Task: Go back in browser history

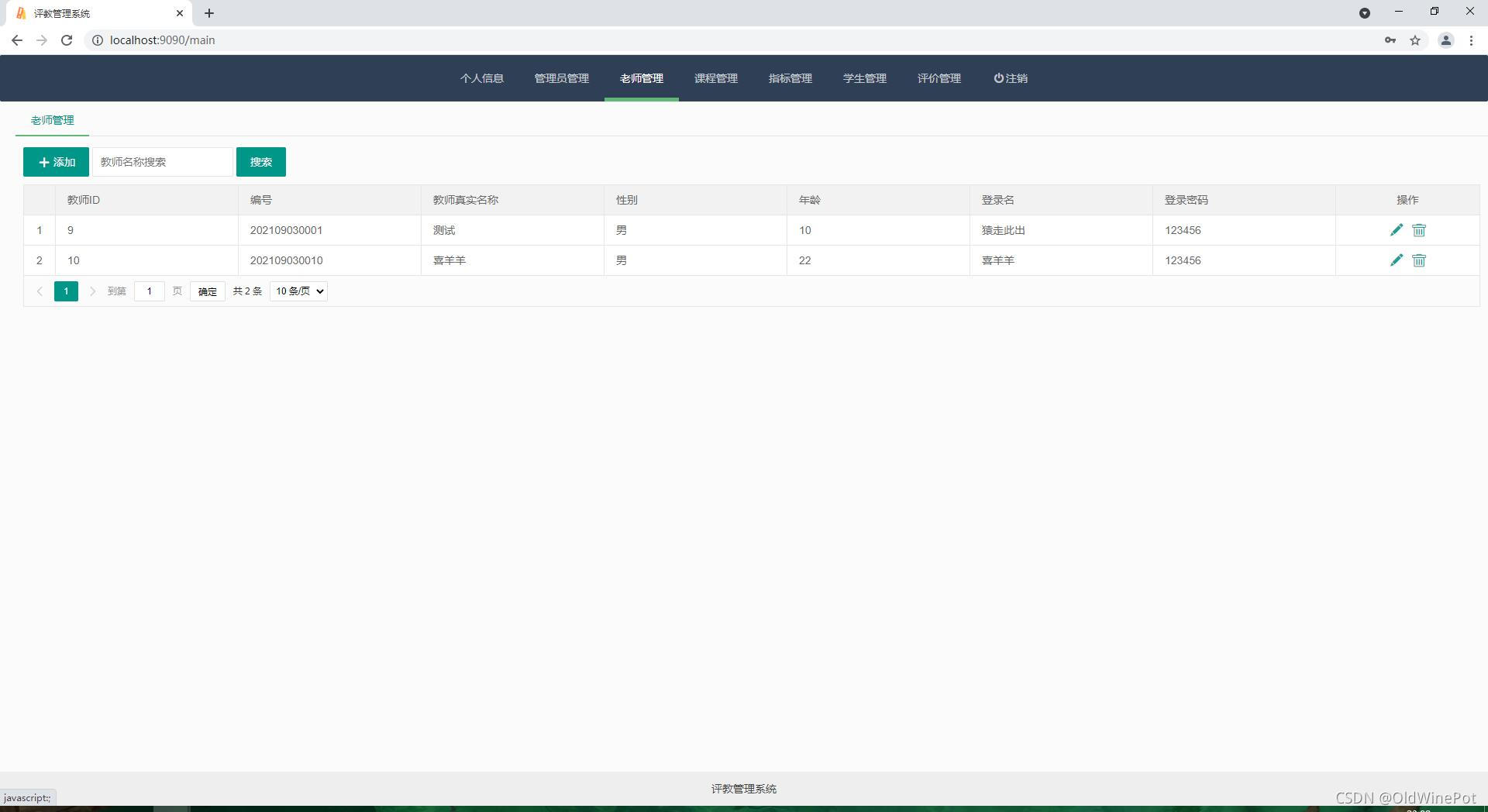Action: point(17,40)
